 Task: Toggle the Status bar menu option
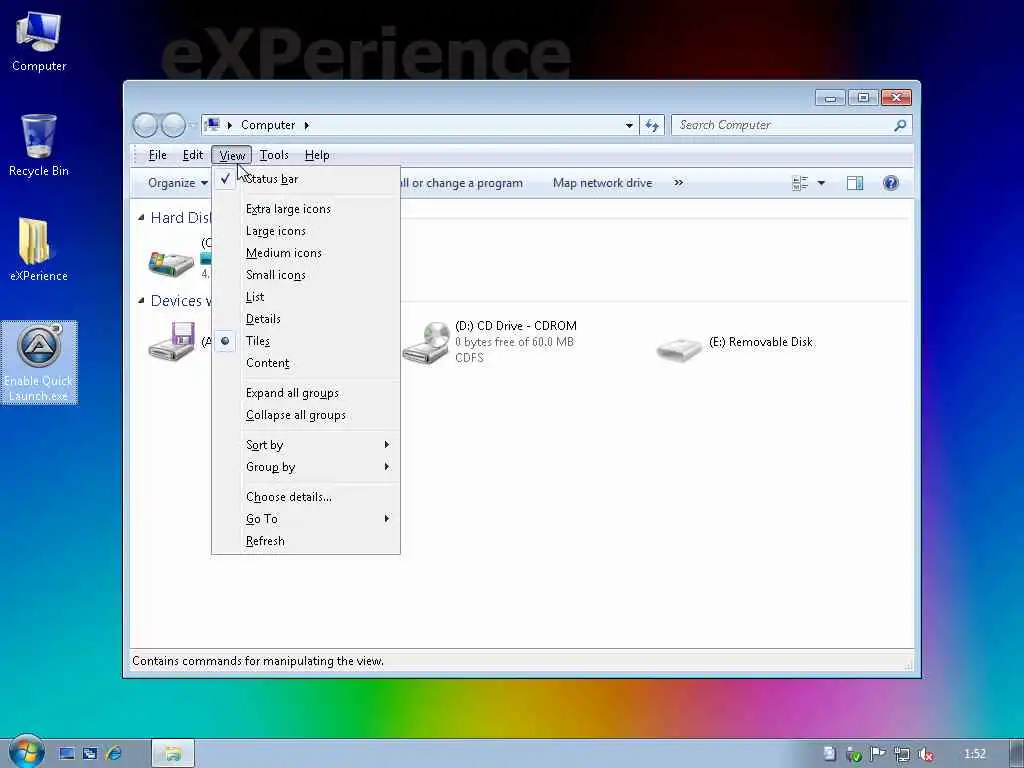(306, 179)
